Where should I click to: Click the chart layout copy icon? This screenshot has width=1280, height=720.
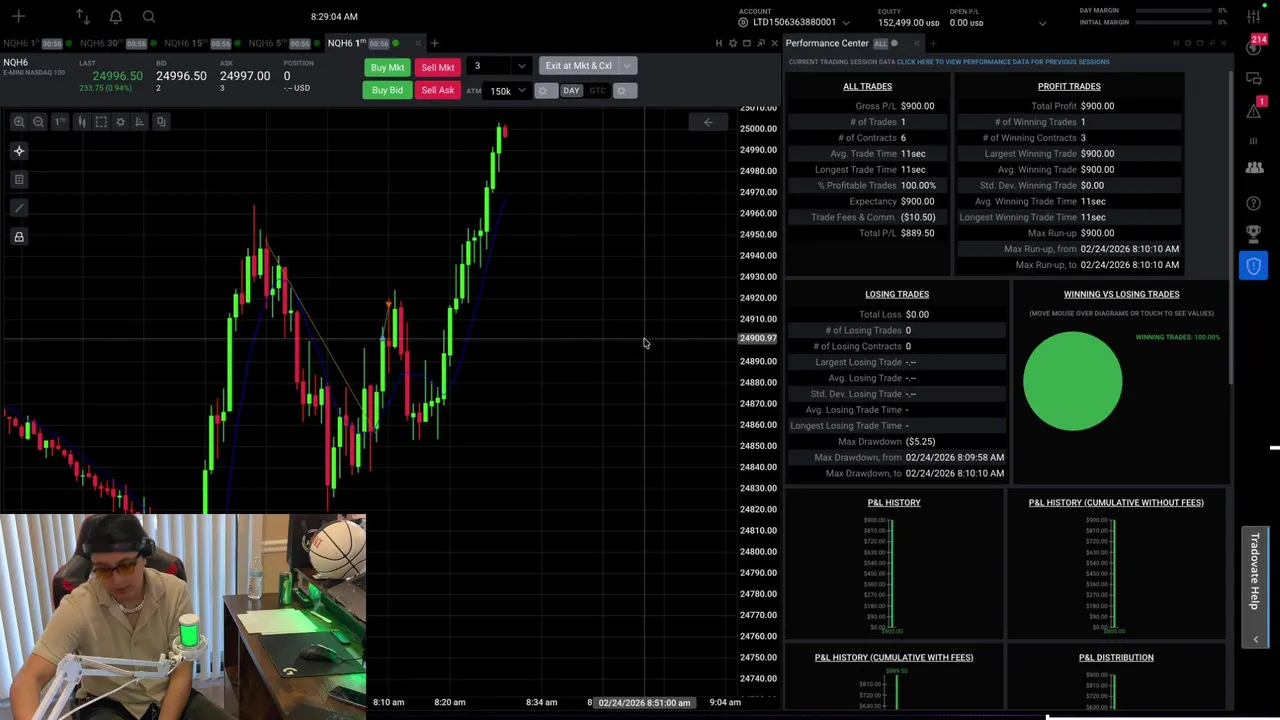(160, 122)
